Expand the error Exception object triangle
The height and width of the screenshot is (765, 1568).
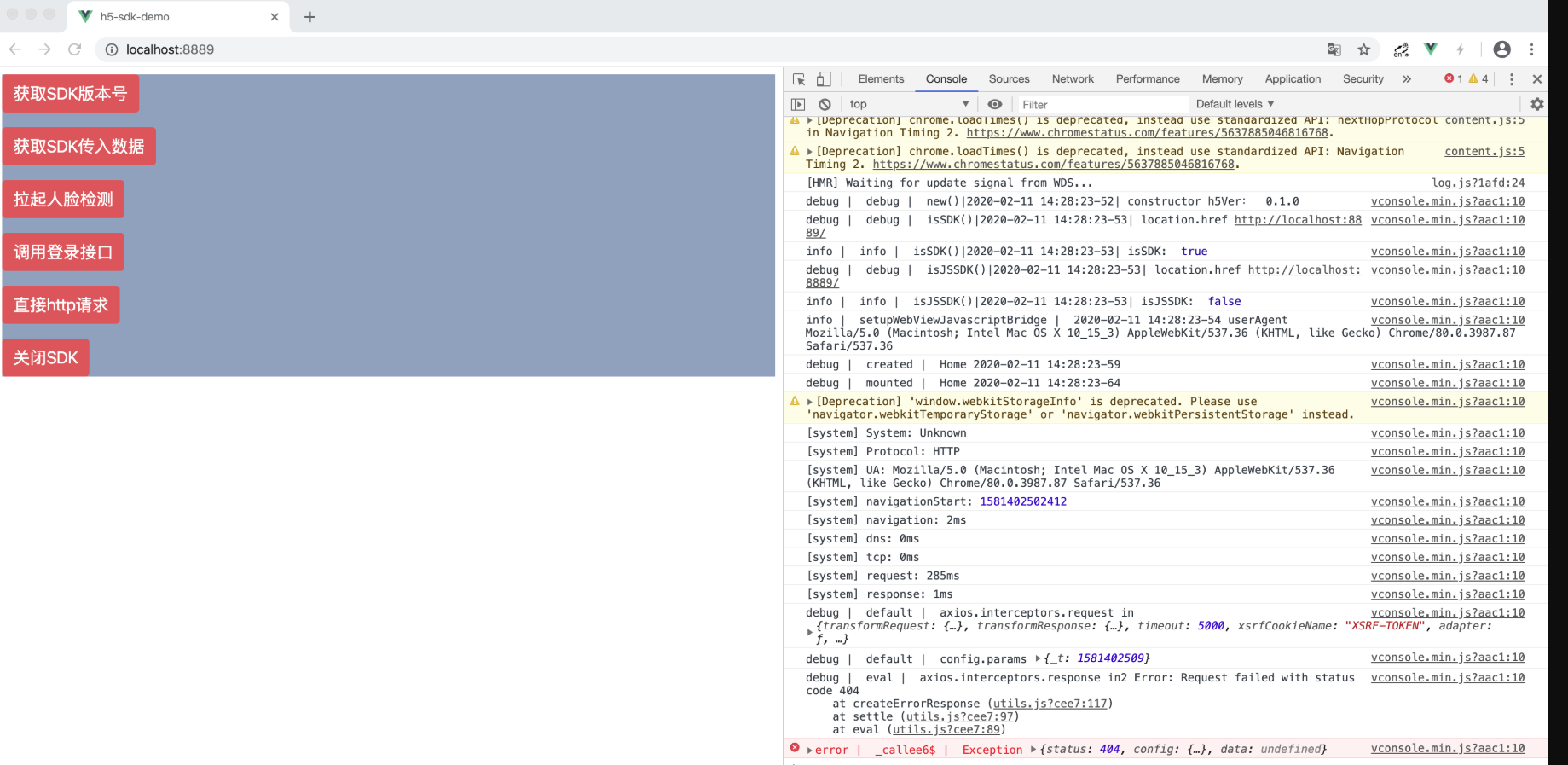[1033, 750]
